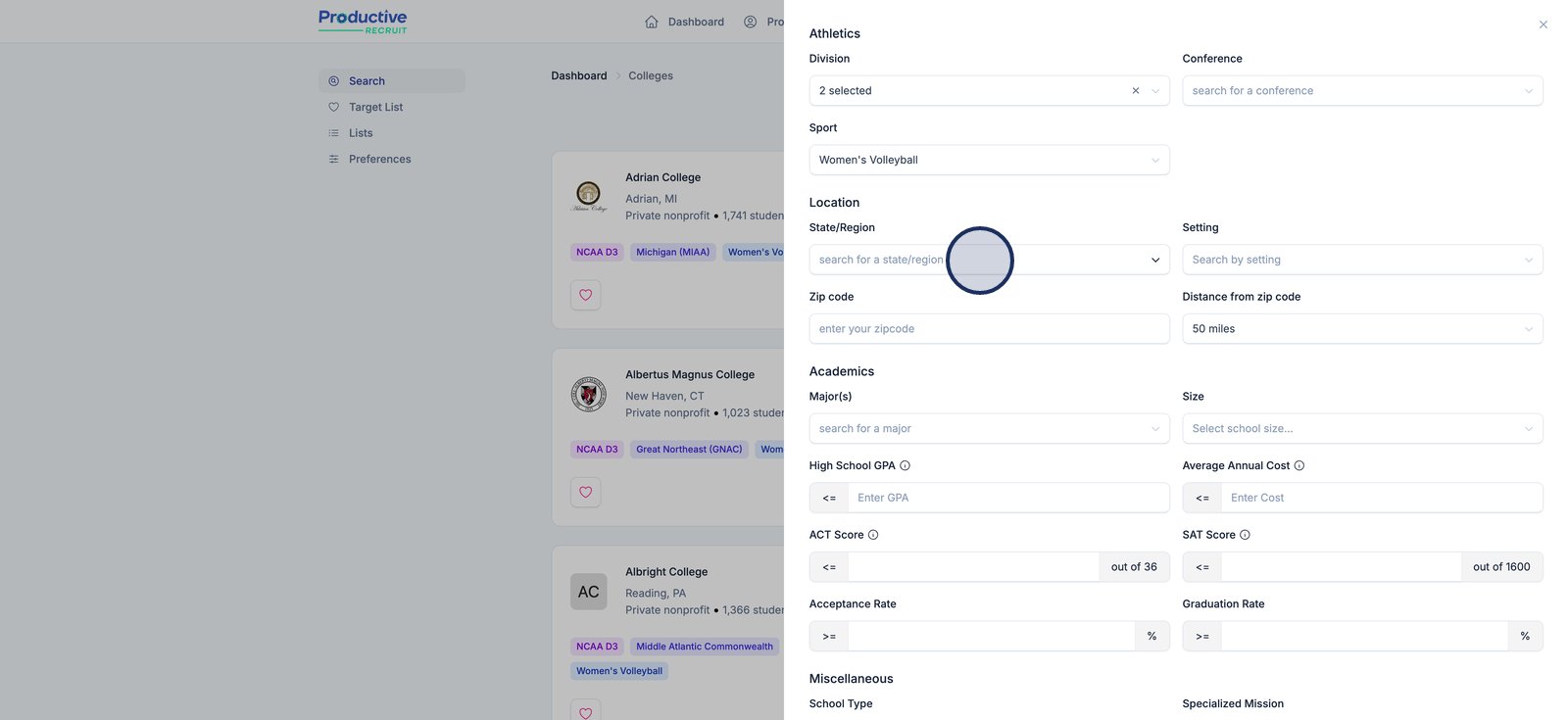Click the ACT Score info icon
The height and width of the screenshot is (720, 1568).
tap(873, 535)
